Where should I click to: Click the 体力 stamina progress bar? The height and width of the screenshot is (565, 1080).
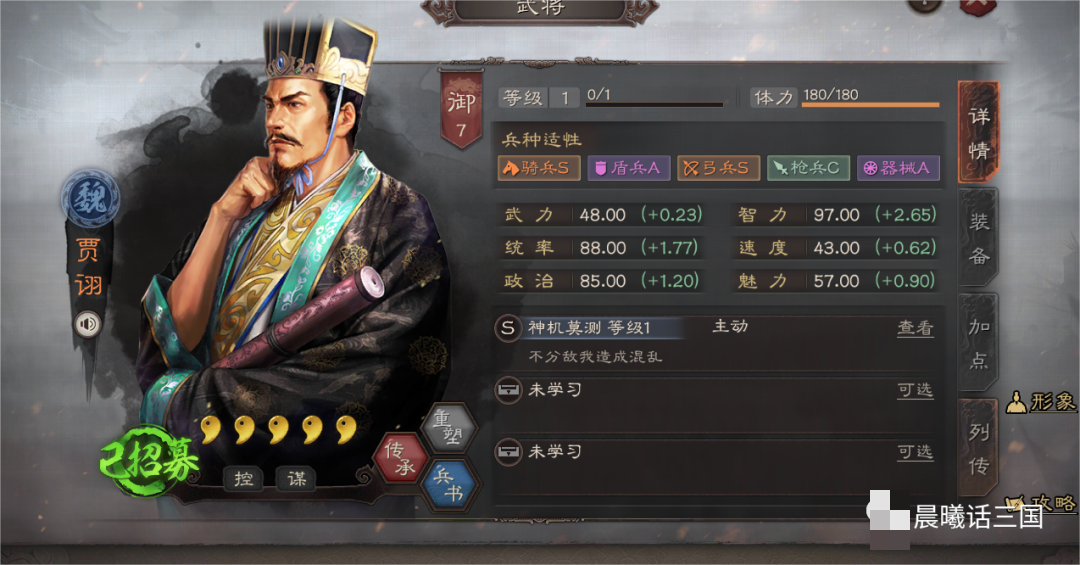[871, 105]
